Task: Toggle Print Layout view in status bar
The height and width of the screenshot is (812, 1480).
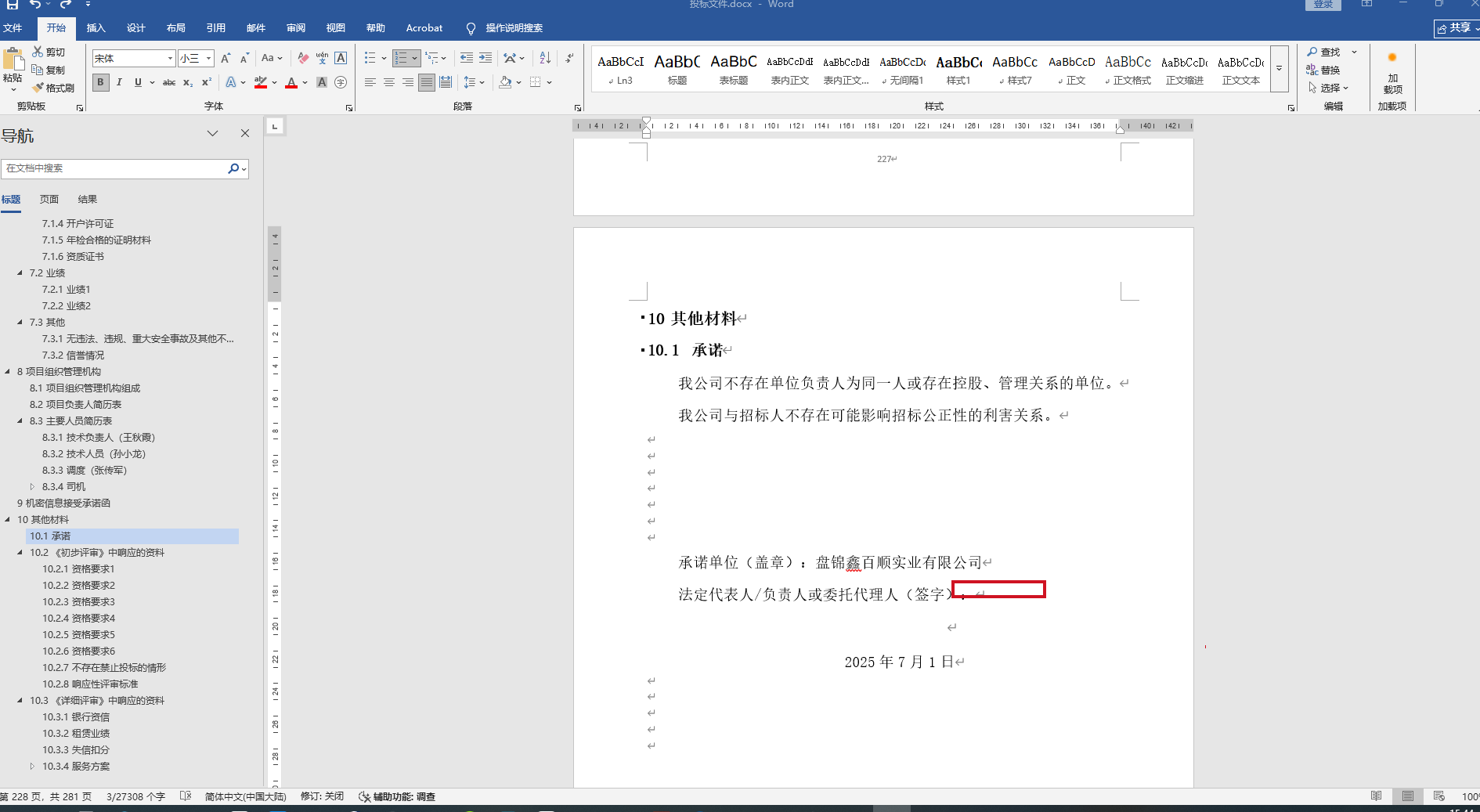Action: coord(1408,796)
